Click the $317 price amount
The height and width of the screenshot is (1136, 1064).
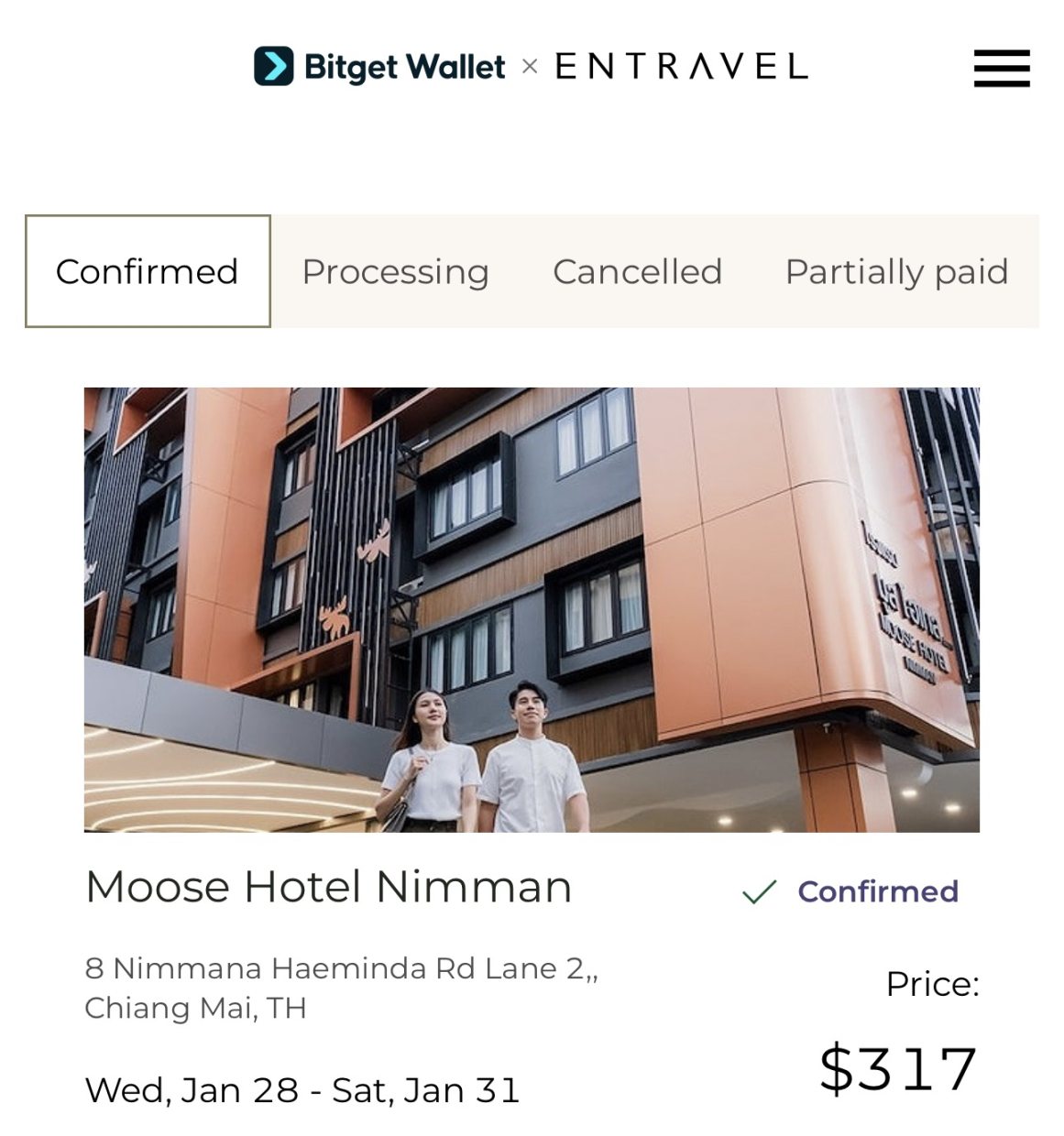pyautogui.click(x=898, y=1068)
